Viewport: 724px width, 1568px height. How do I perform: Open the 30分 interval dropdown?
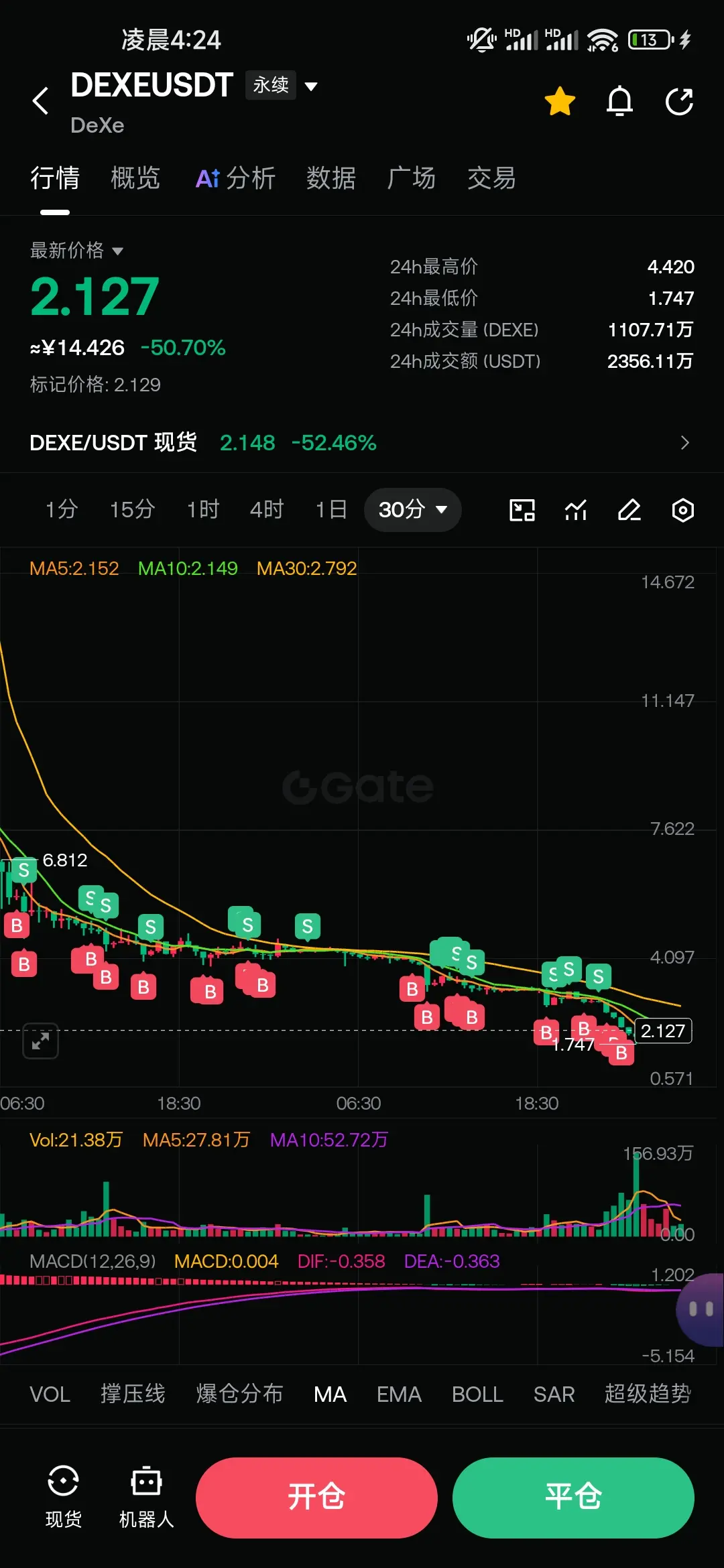coord(412,510)
